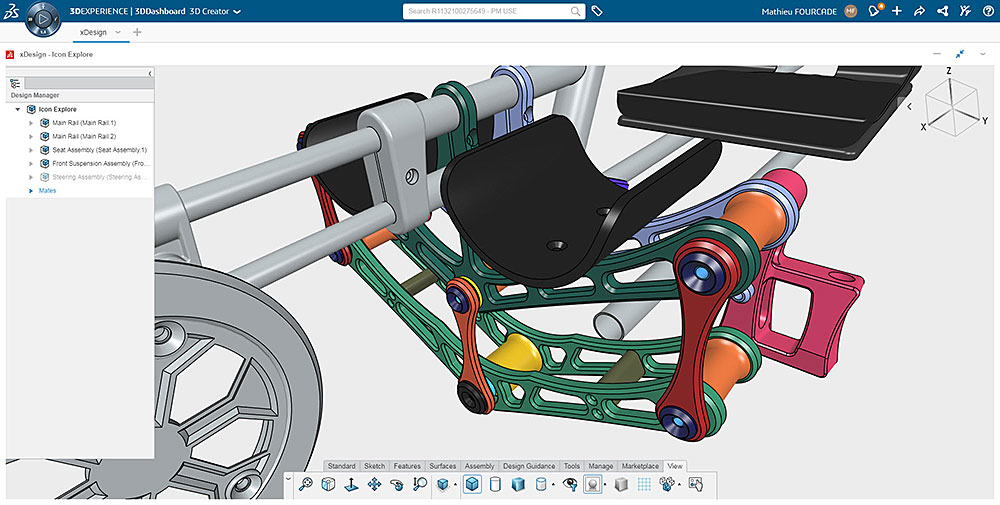Open dropdown arrow next to blue cylinder icon
The height and width of the screenshot is (505, 1000).
point(553,485)
